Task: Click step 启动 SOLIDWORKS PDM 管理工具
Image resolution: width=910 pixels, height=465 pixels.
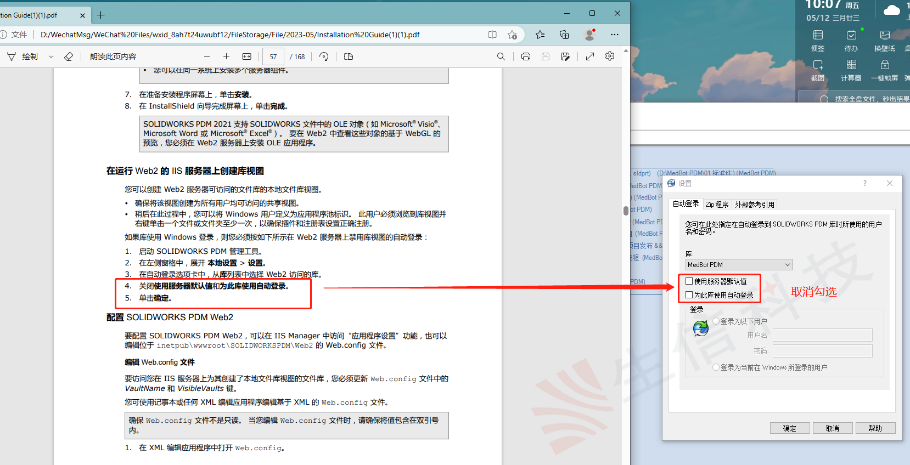Action: click(201, 251)
